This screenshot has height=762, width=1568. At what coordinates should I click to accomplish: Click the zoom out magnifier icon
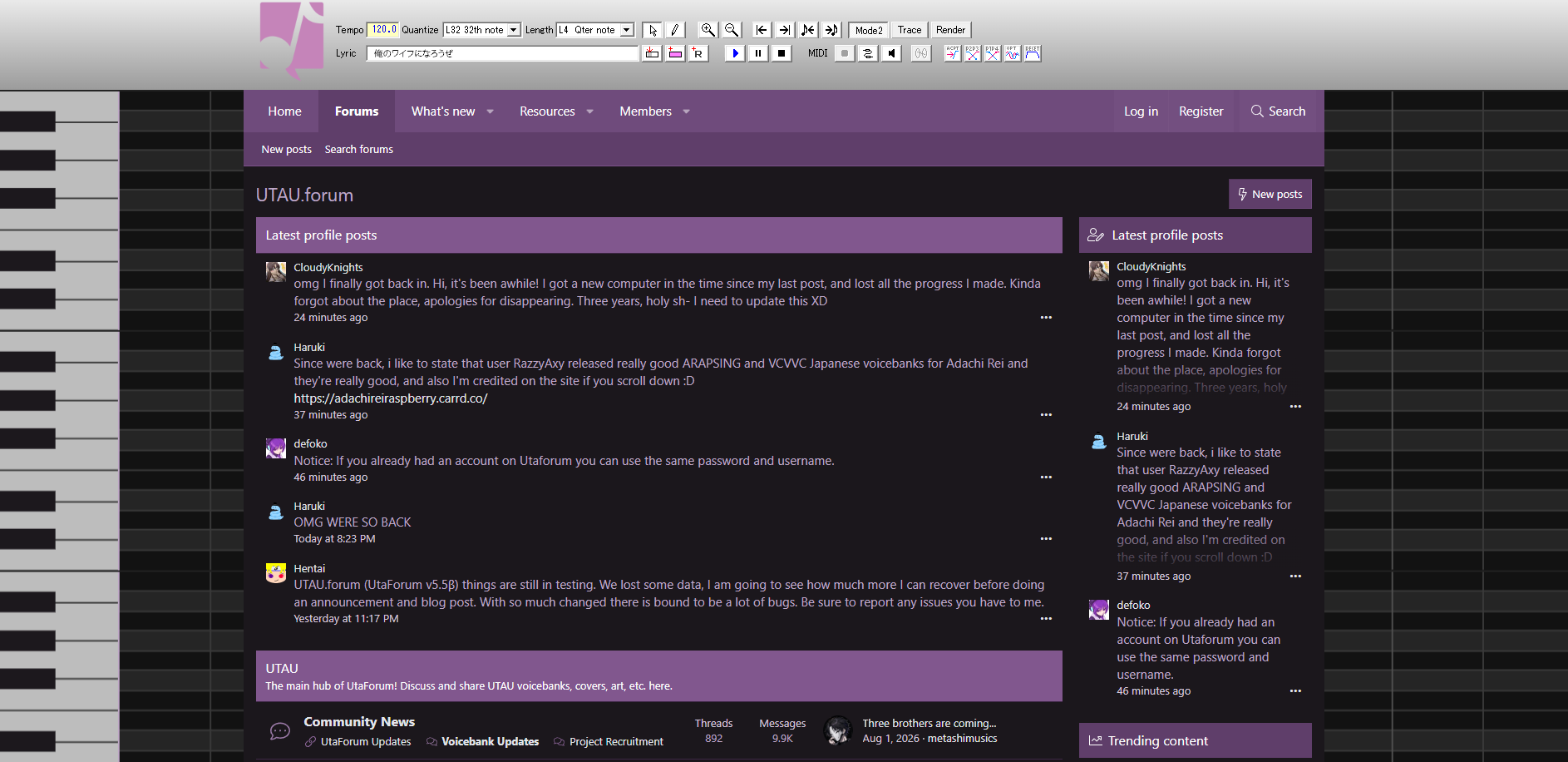731,30
